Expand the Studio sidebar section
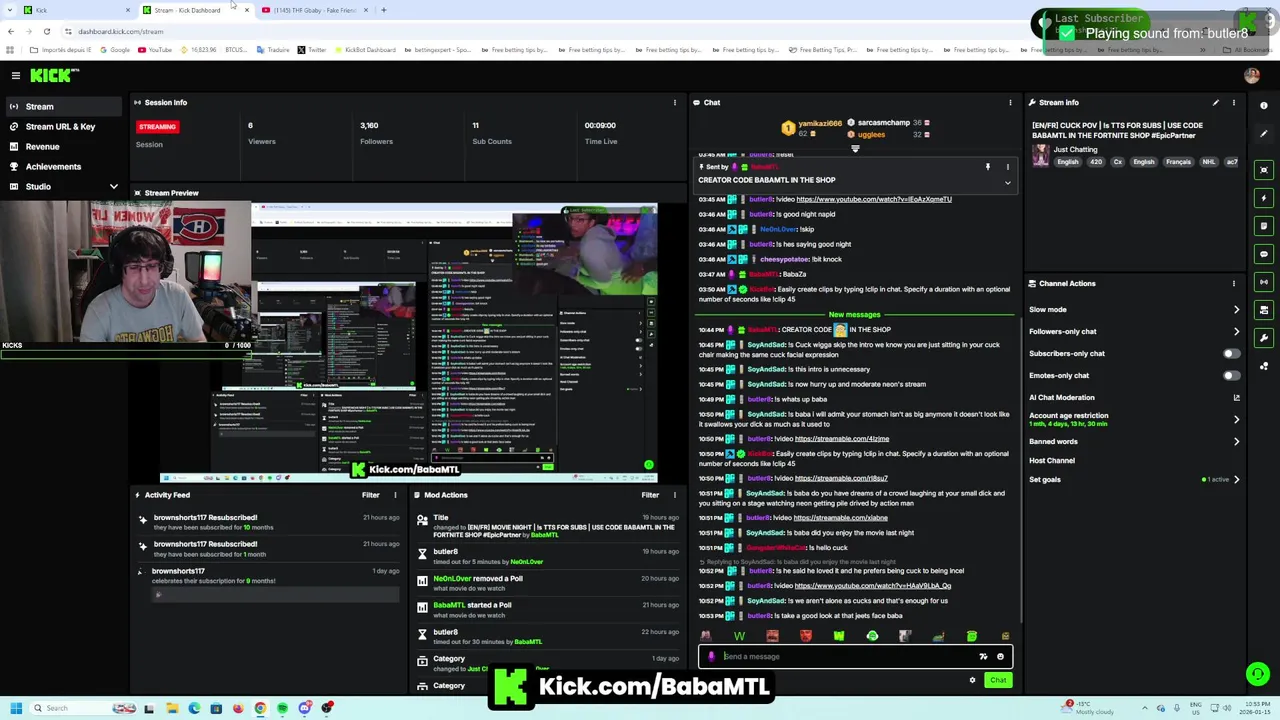Viewport: 1280px width, 720px height. pos(113,186)
